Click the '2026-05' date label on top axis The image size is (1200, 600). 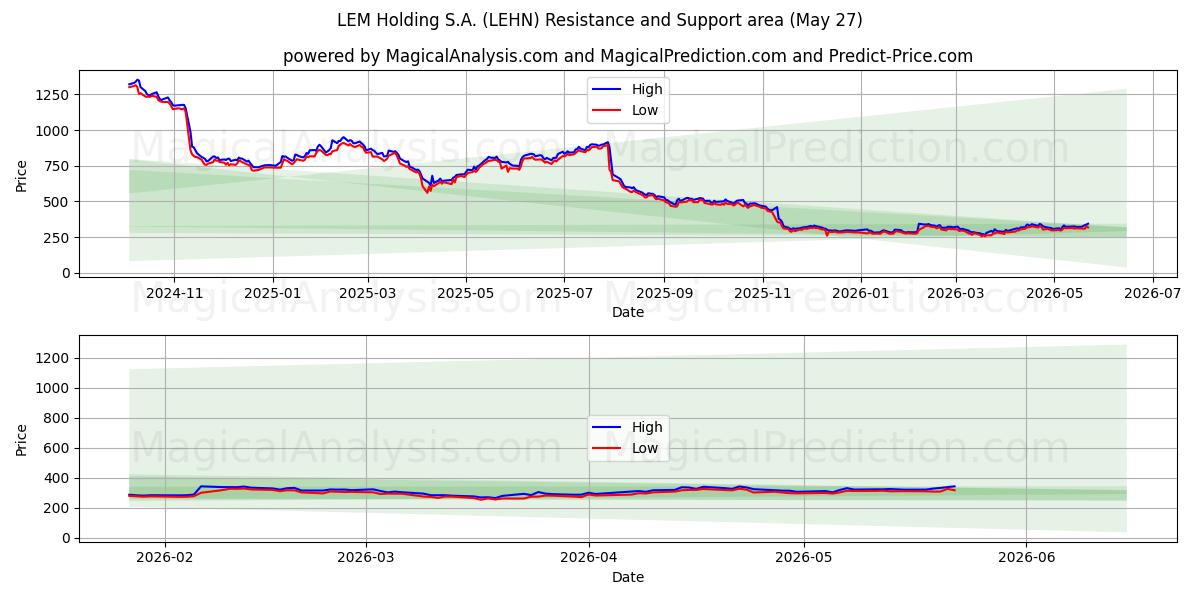[1053, 294]
